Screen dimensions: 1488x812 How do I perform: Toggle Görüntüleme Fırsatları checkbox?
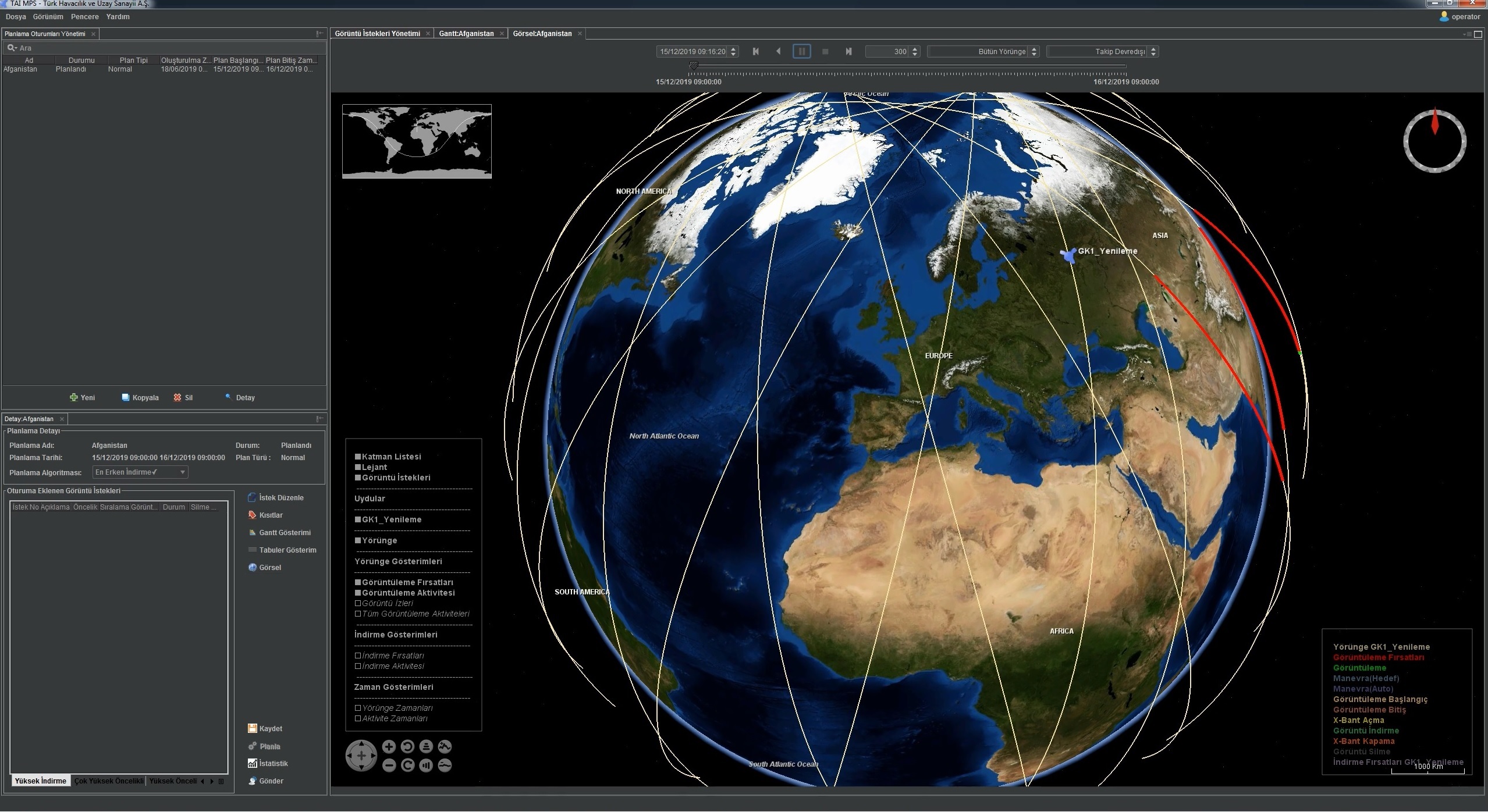click(x=358, y=583)
